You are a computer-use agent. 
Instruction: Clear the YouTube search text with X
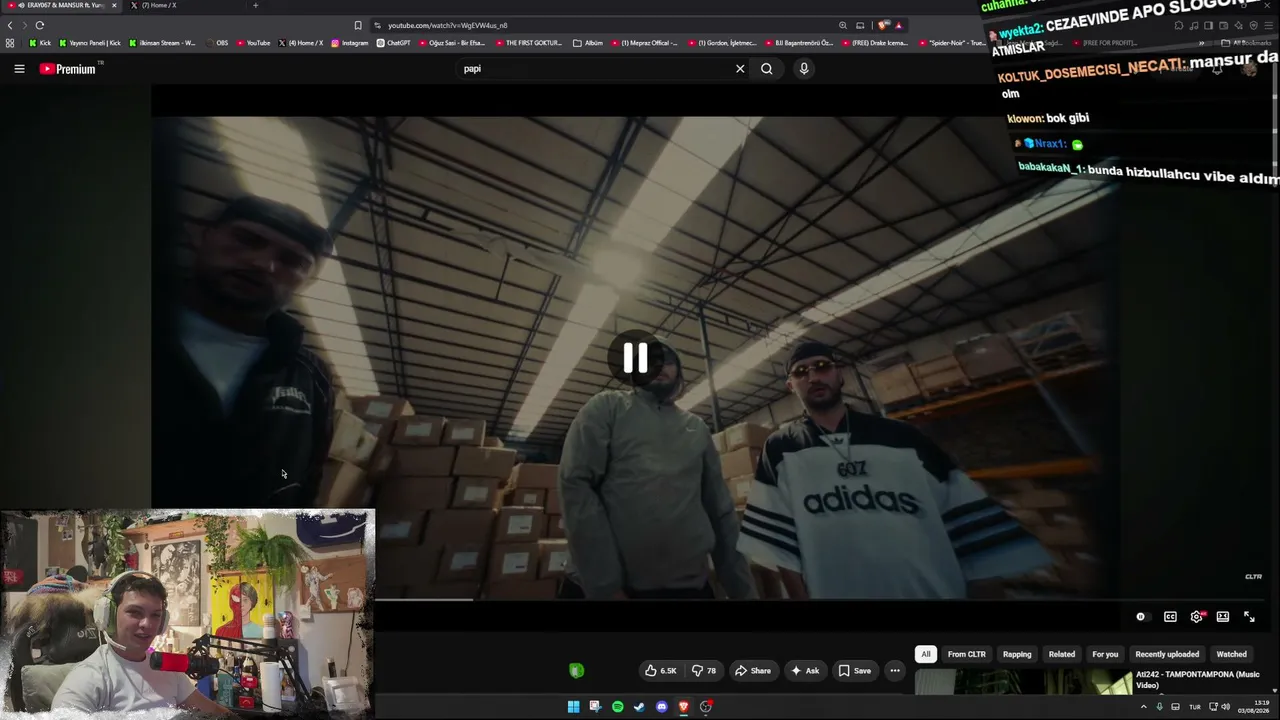click(x=740, y=69)
